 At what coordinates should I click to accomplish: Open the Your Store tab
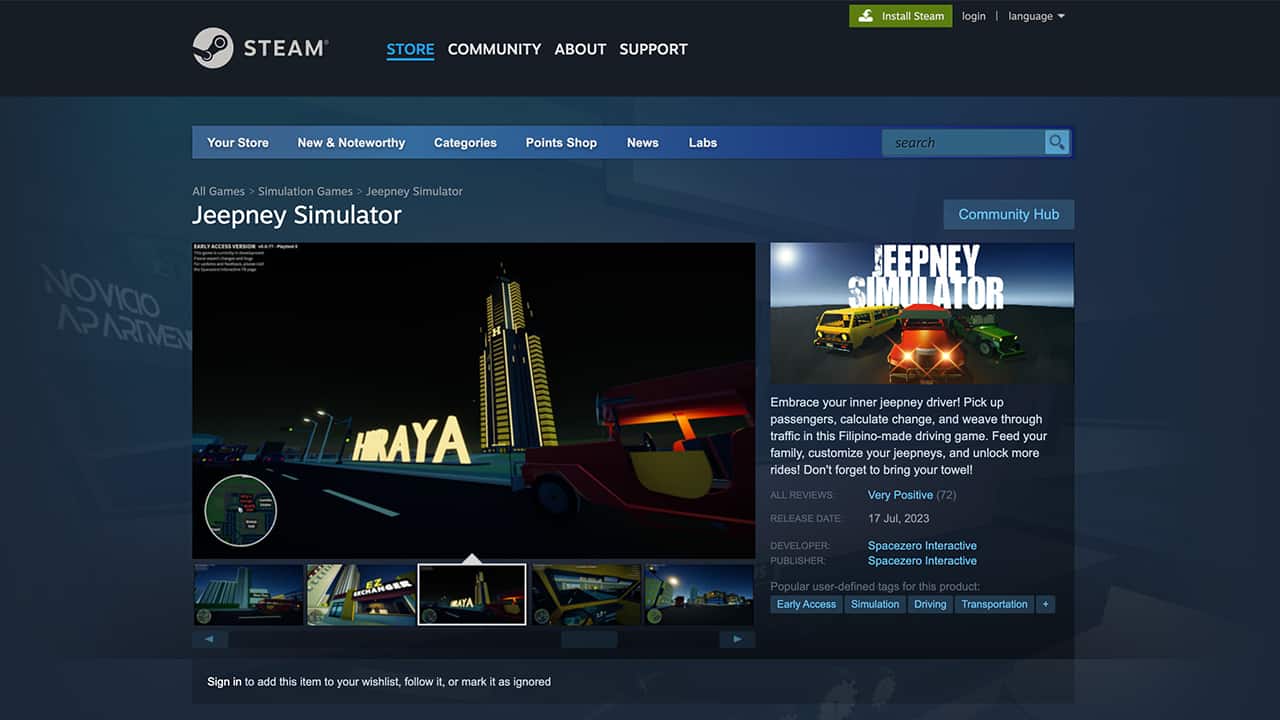coord(238,143)
